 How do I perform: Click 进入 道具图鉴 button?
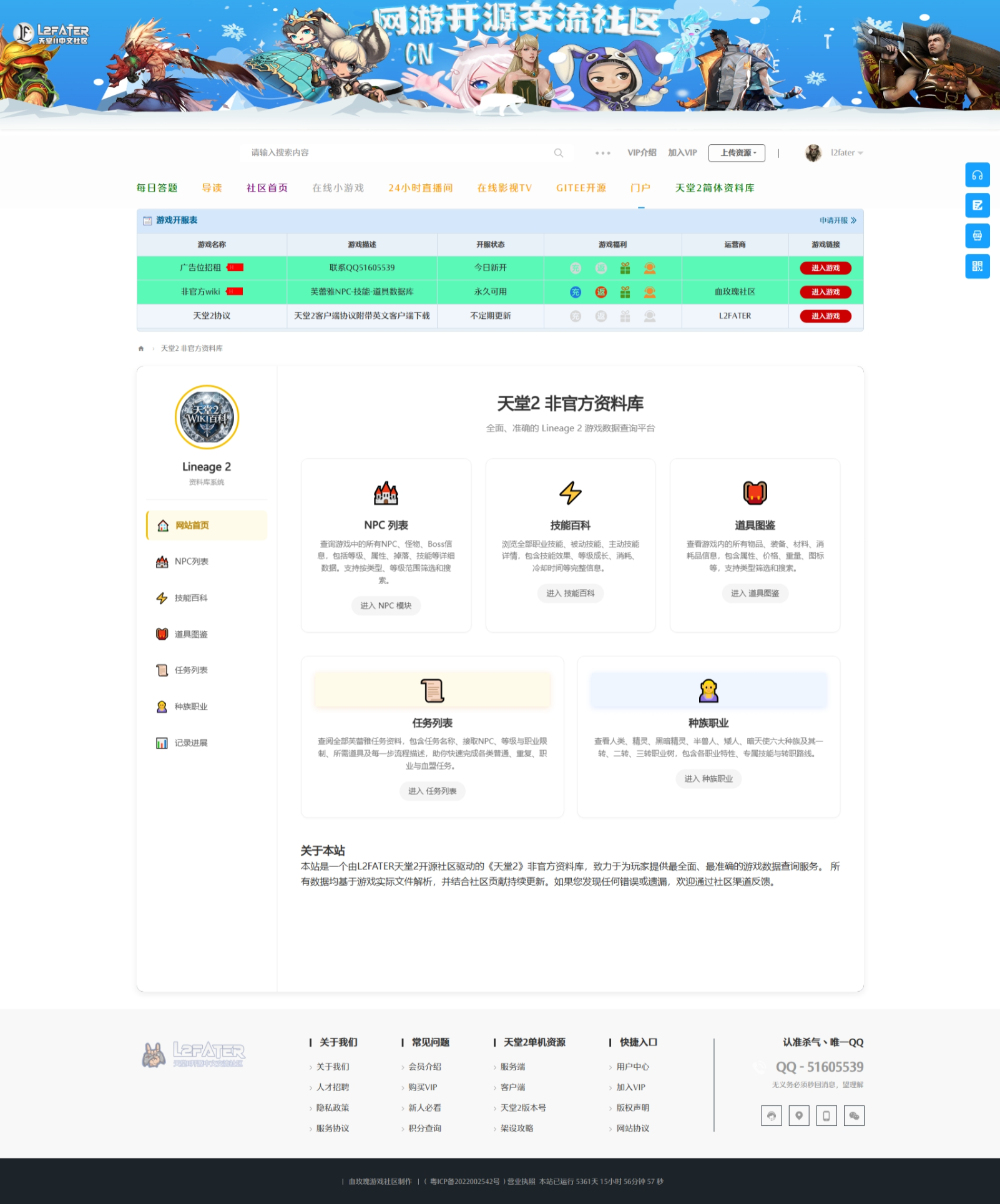[755, 594]
